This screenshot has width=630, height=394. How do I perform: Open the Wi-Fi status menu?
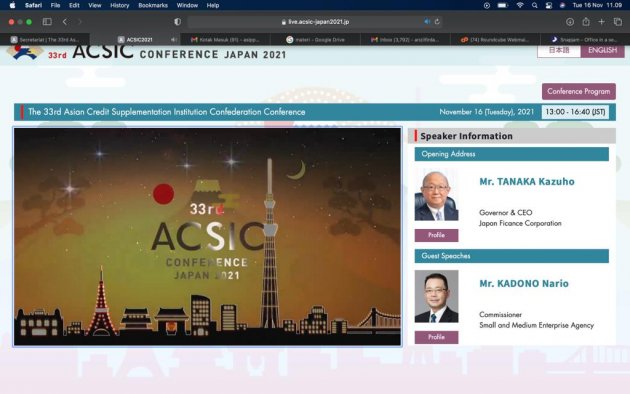(x=520, y=5)
